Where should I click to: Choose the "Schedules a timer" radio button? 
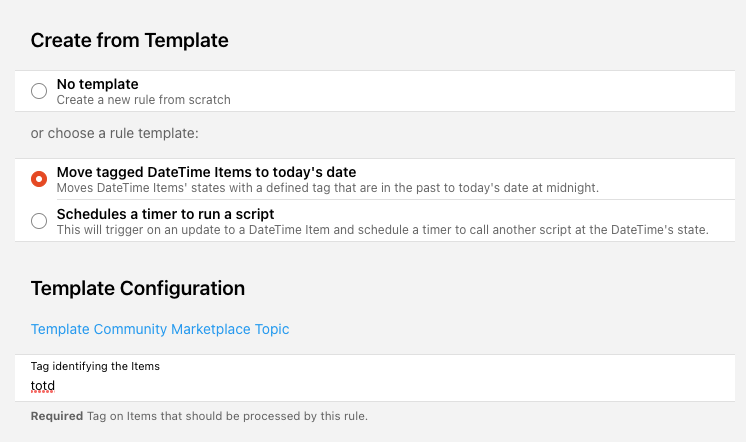click(x=39, y=221)
